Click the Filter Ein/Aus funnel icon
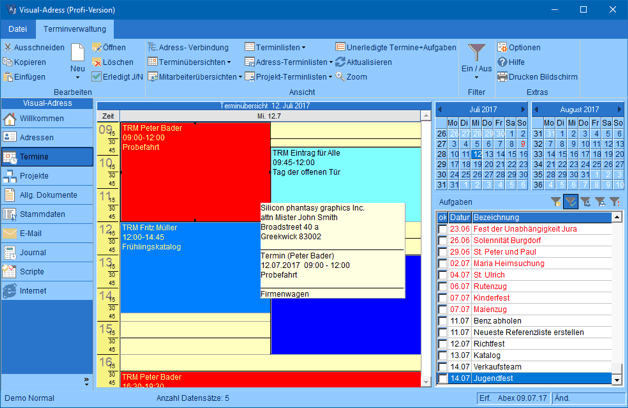Viewport: 628px width, 408px height. coord(476,52)
